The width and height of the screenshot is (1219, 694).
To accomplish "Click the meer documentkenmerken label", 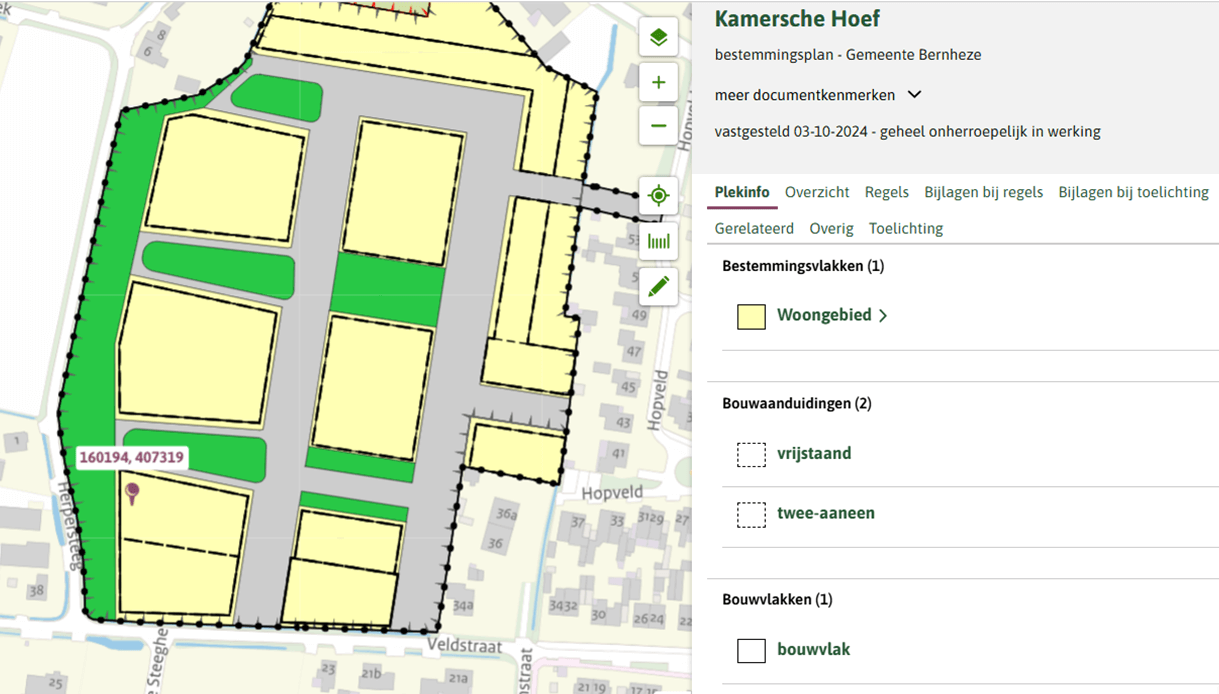I will [805, 95].
